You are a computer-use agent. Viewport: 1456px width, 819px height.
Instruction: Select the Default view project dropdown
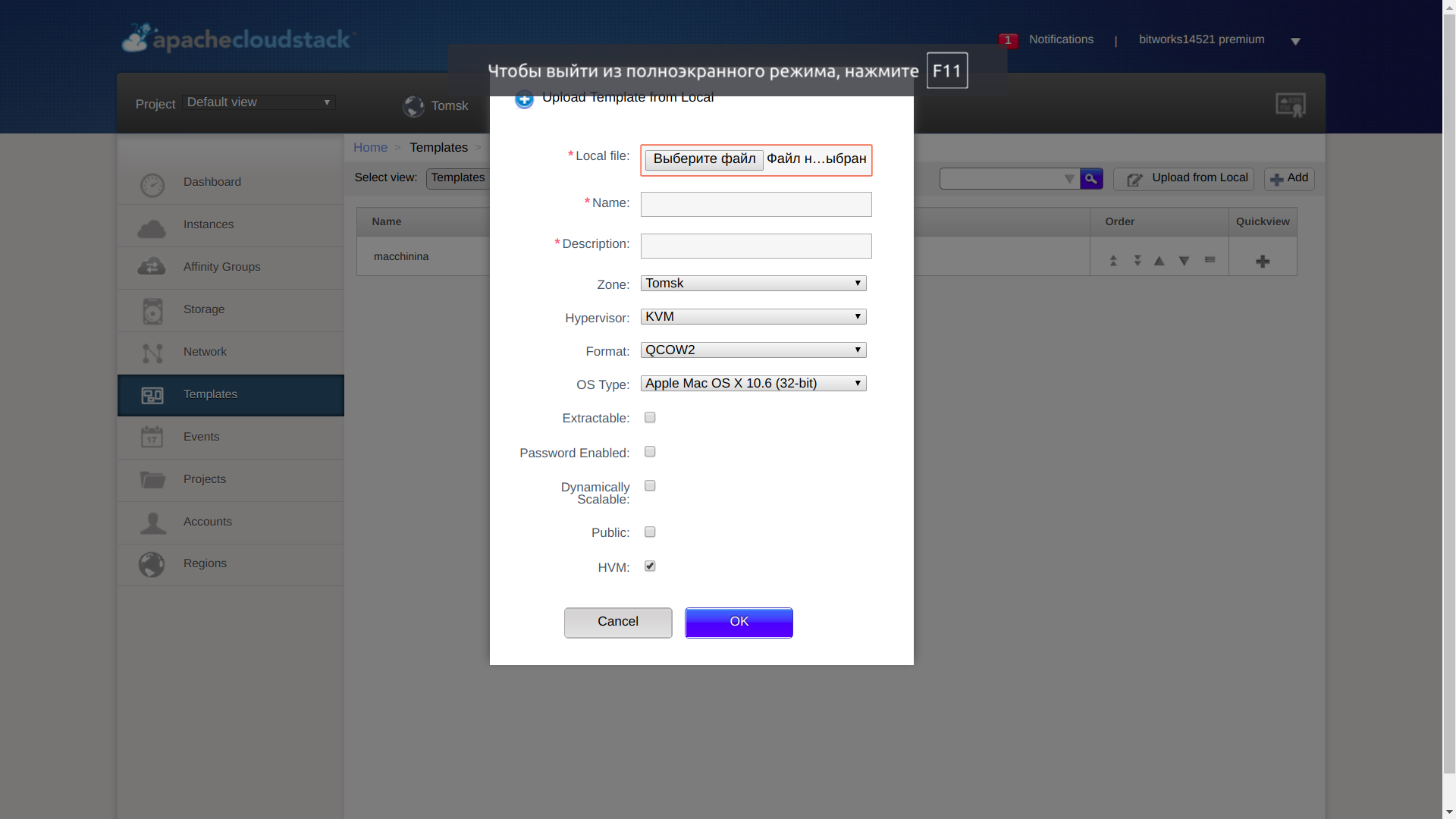(x=259, y=101)
